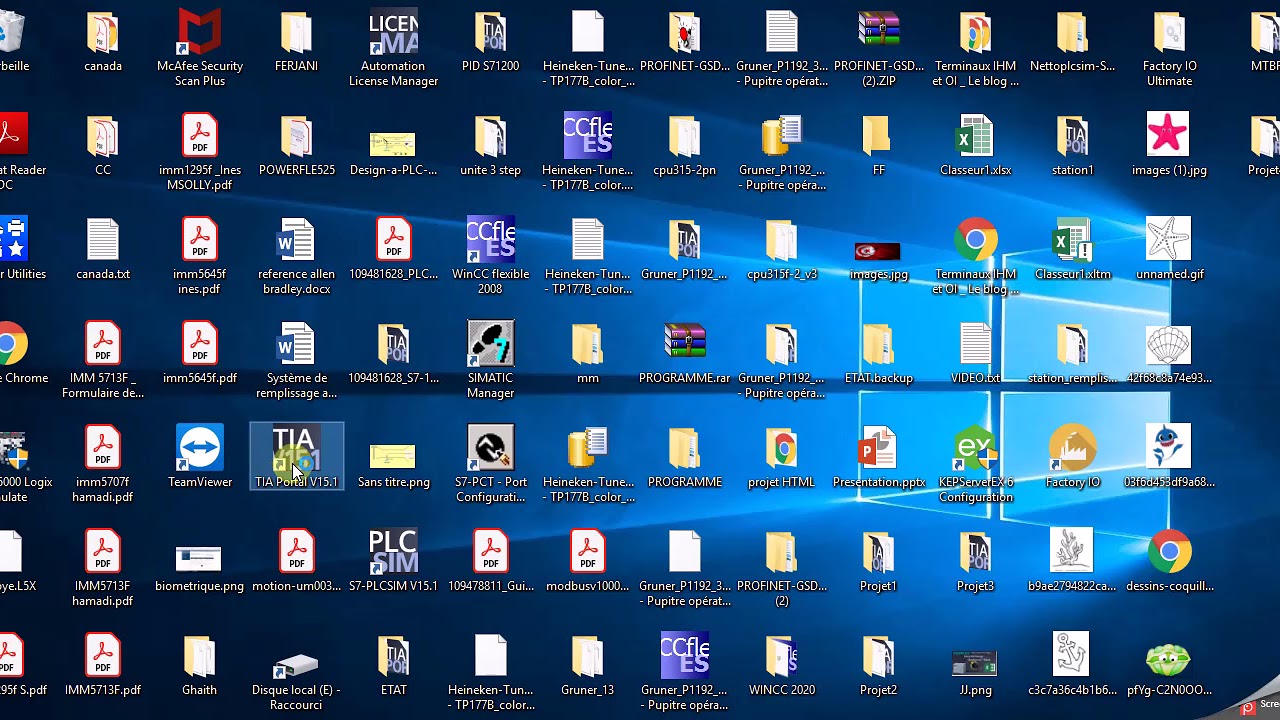Launch Automation License Manager

(x=393, y=47)
